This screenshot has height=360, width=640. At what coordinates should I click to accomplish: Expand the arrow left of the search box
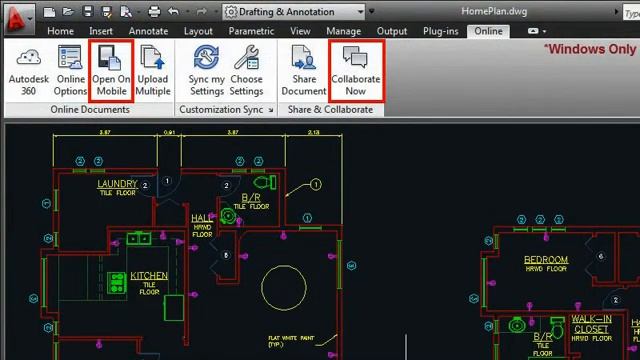point(616,12)
